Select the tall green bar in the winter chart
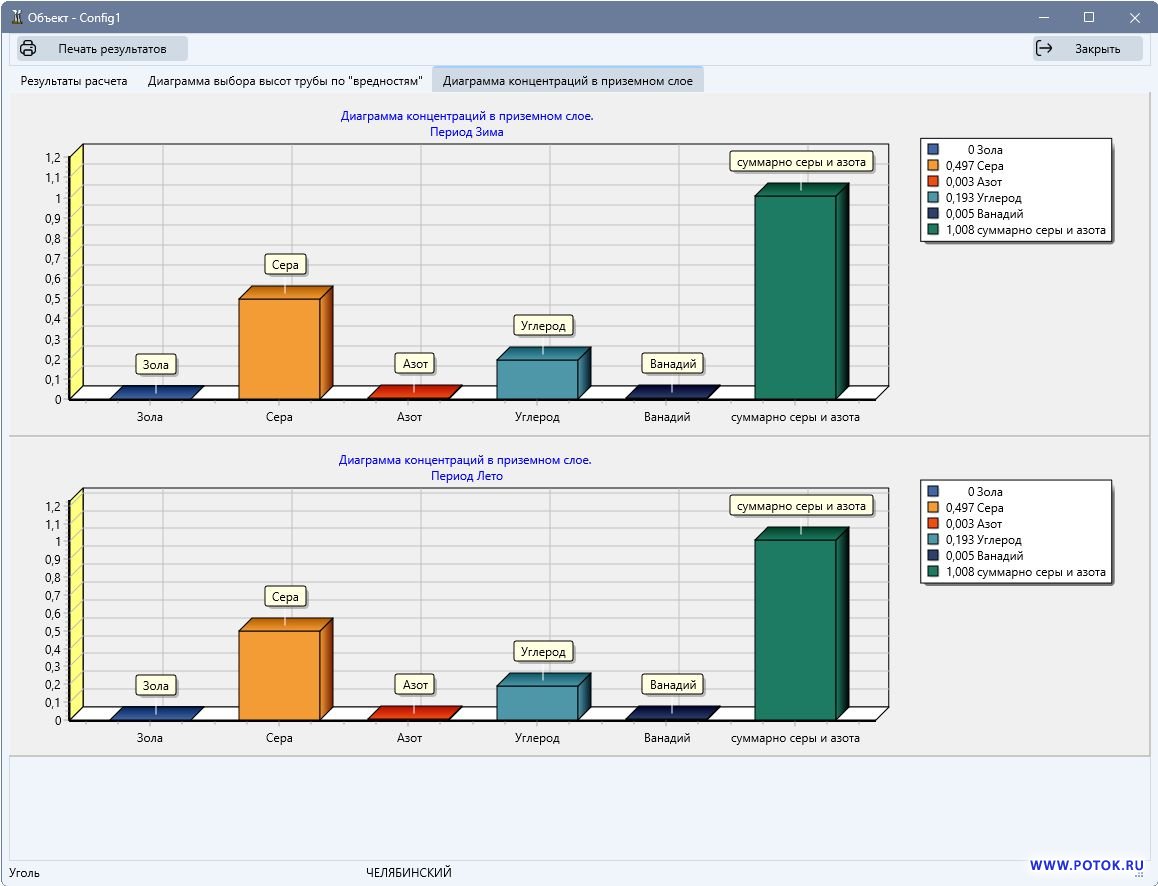This screenshot has height=886, width=1158. pos(795,298)
